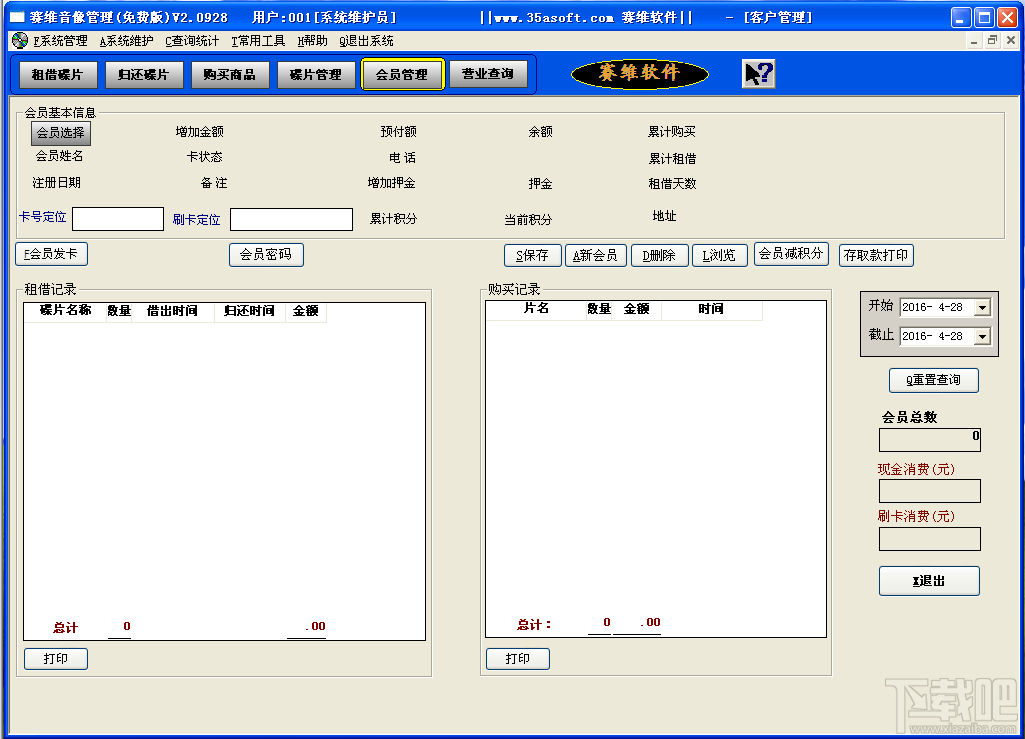Click the F会员发卡 button
Image resolution: width=1025 pixels, height=739 pixels.
[x=51, y=254]
